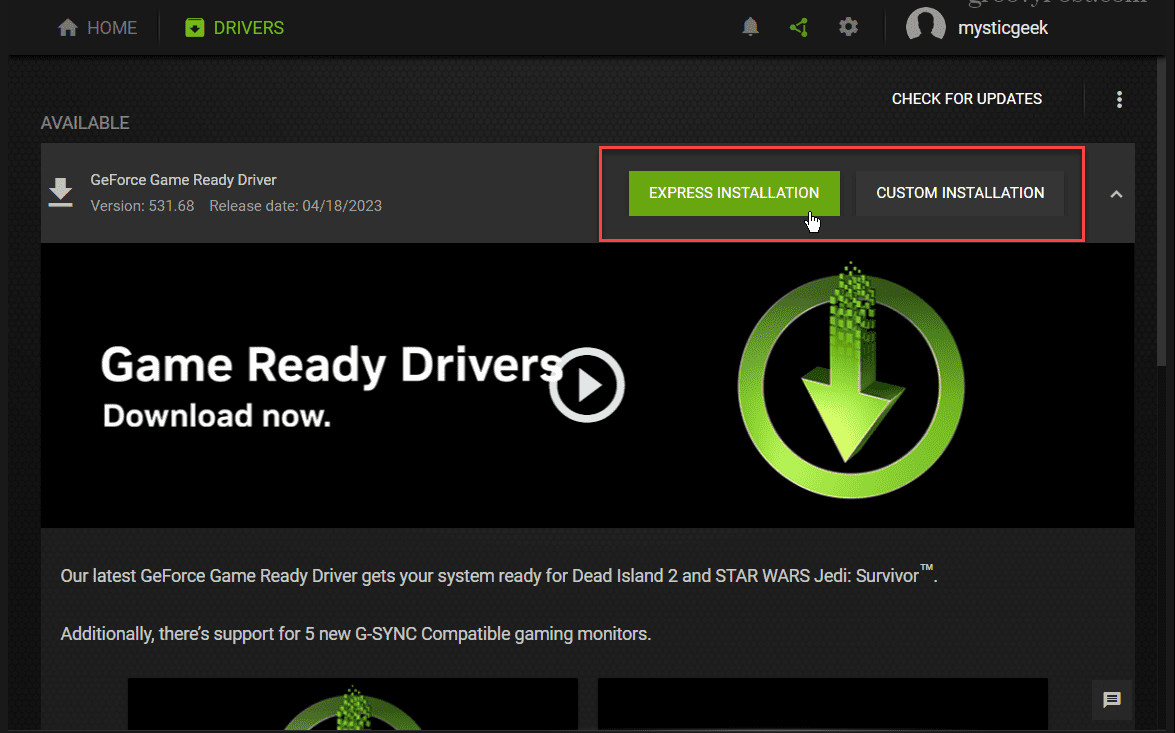Viewport: 1175px width, 733px height.
Task: Start EXPRESS INSTALLATION of the driver
Action: (734, 192)
